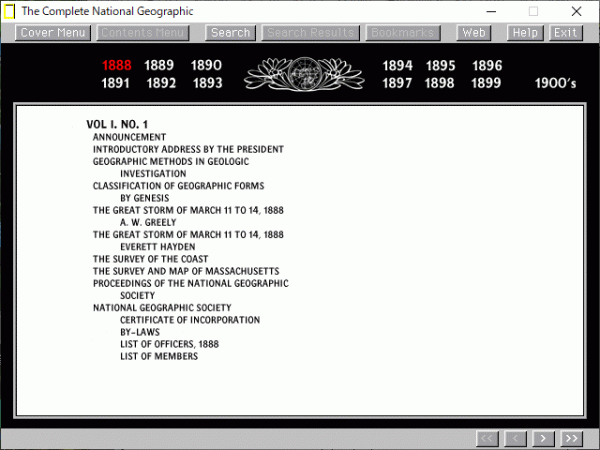Click the INVESTIGATION line
Viewport: 600px width, 450px height.
coord(153,174)
